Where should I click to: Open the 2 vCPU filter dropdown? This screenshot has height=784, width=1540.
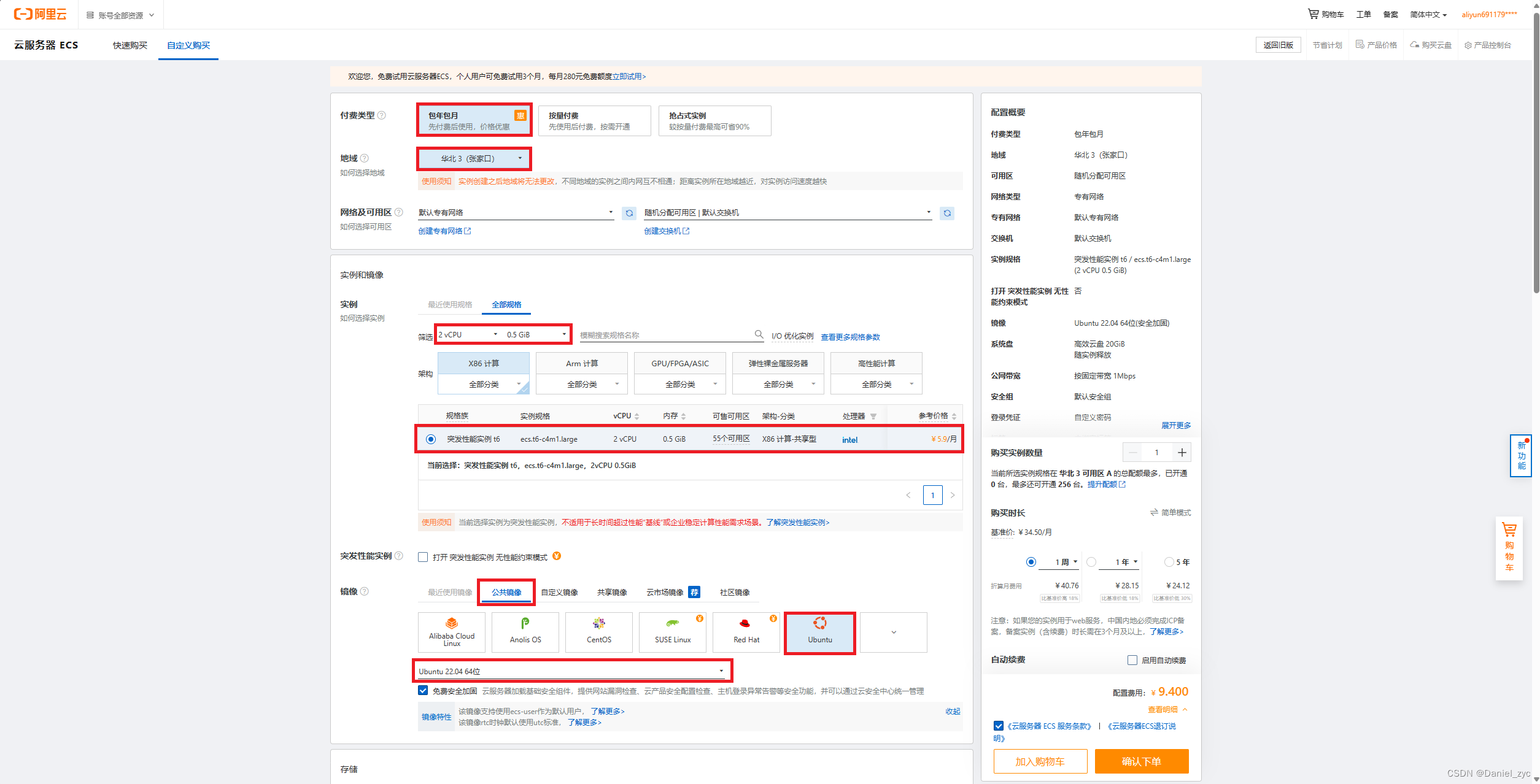[x=467, y=334]
